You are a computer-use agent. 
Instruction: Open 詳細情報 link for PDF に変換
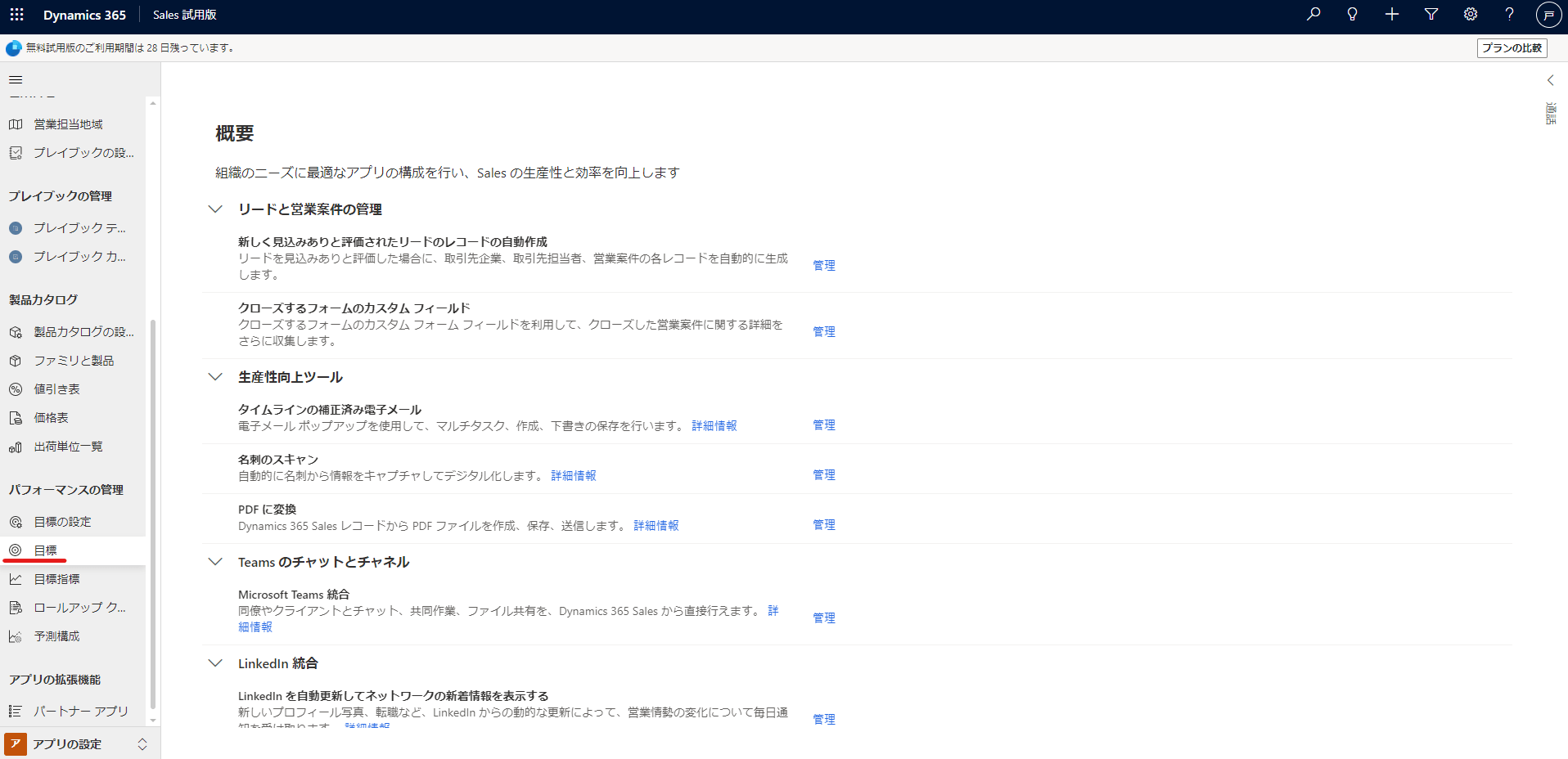(656, 526)
